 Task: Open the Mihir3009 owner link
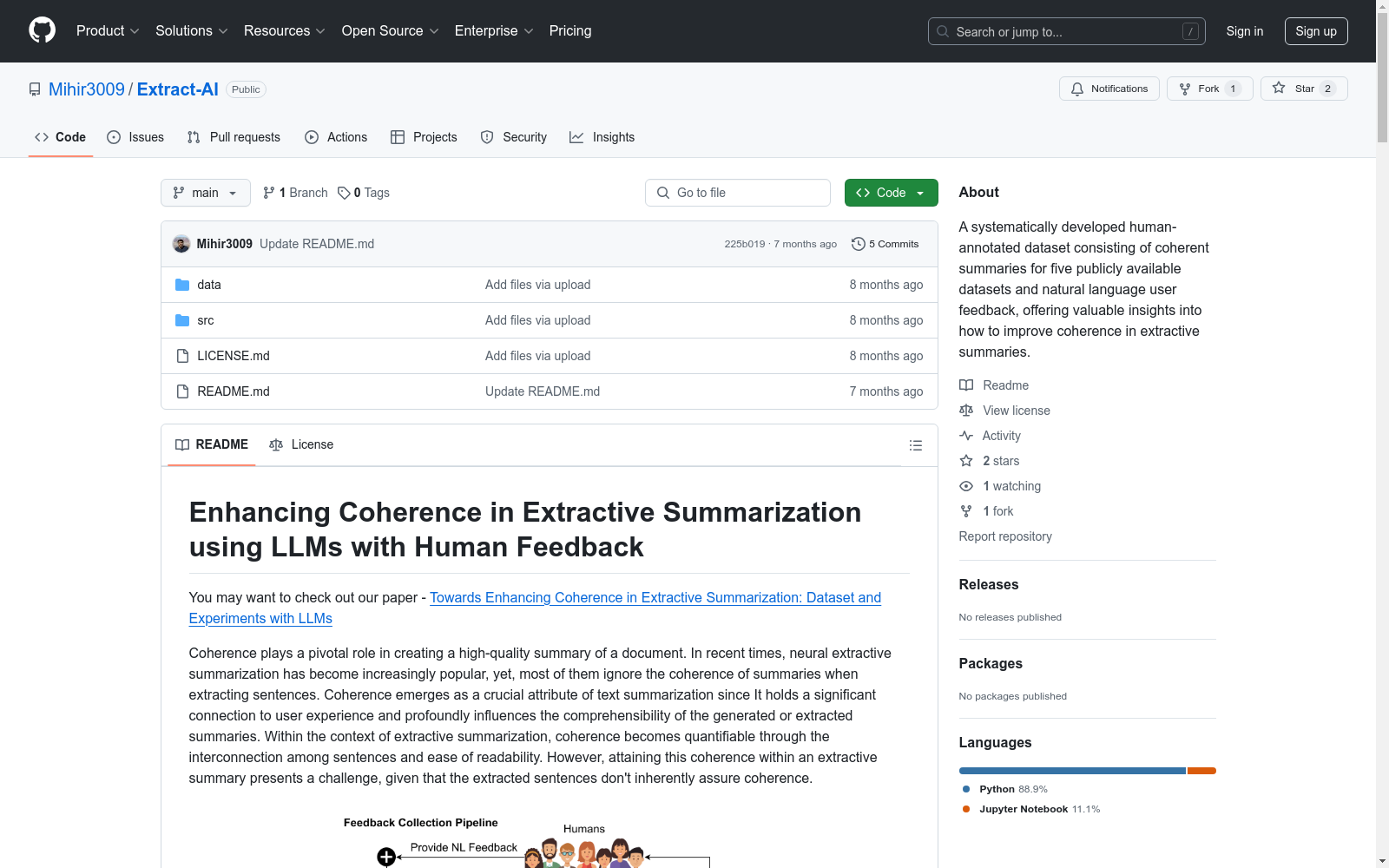pyautogui.click(x=87, y=89)
